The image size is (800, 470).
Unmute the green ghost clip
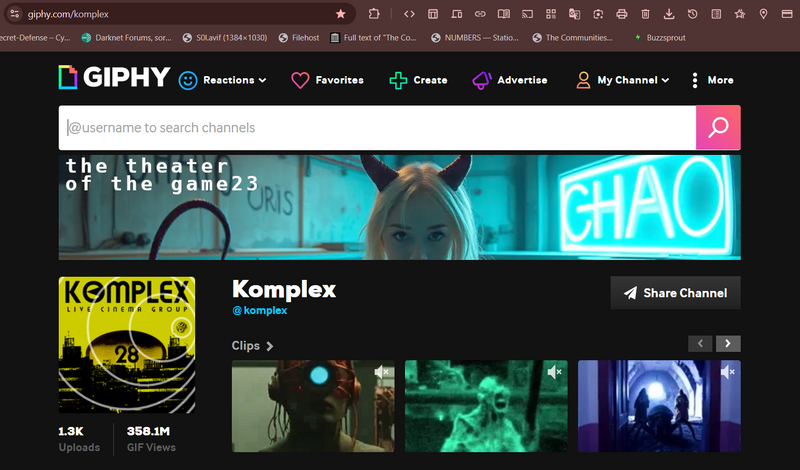(555, 372)
